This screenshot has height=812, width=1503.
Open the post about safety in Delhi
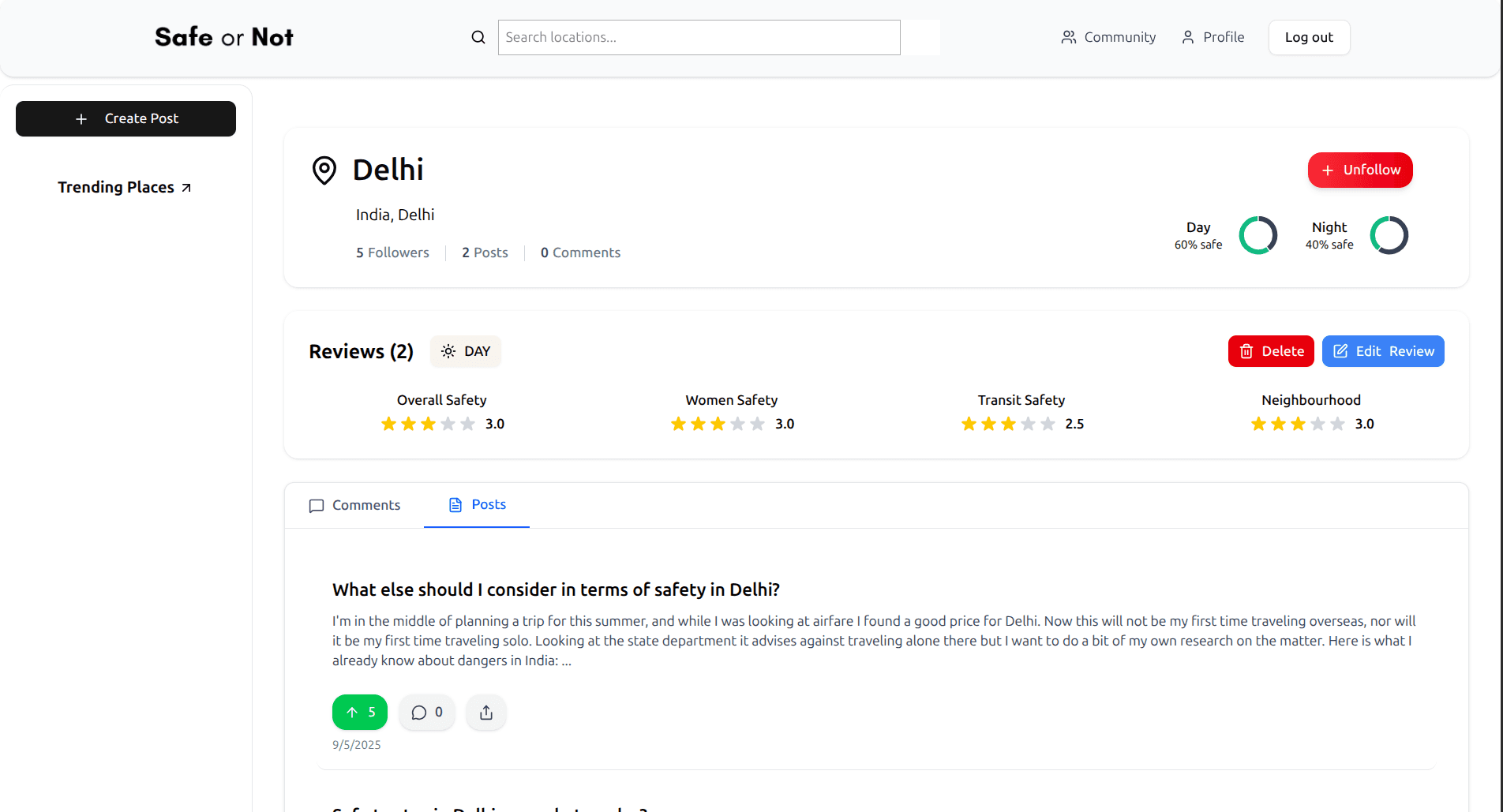(x=556, y=589)
